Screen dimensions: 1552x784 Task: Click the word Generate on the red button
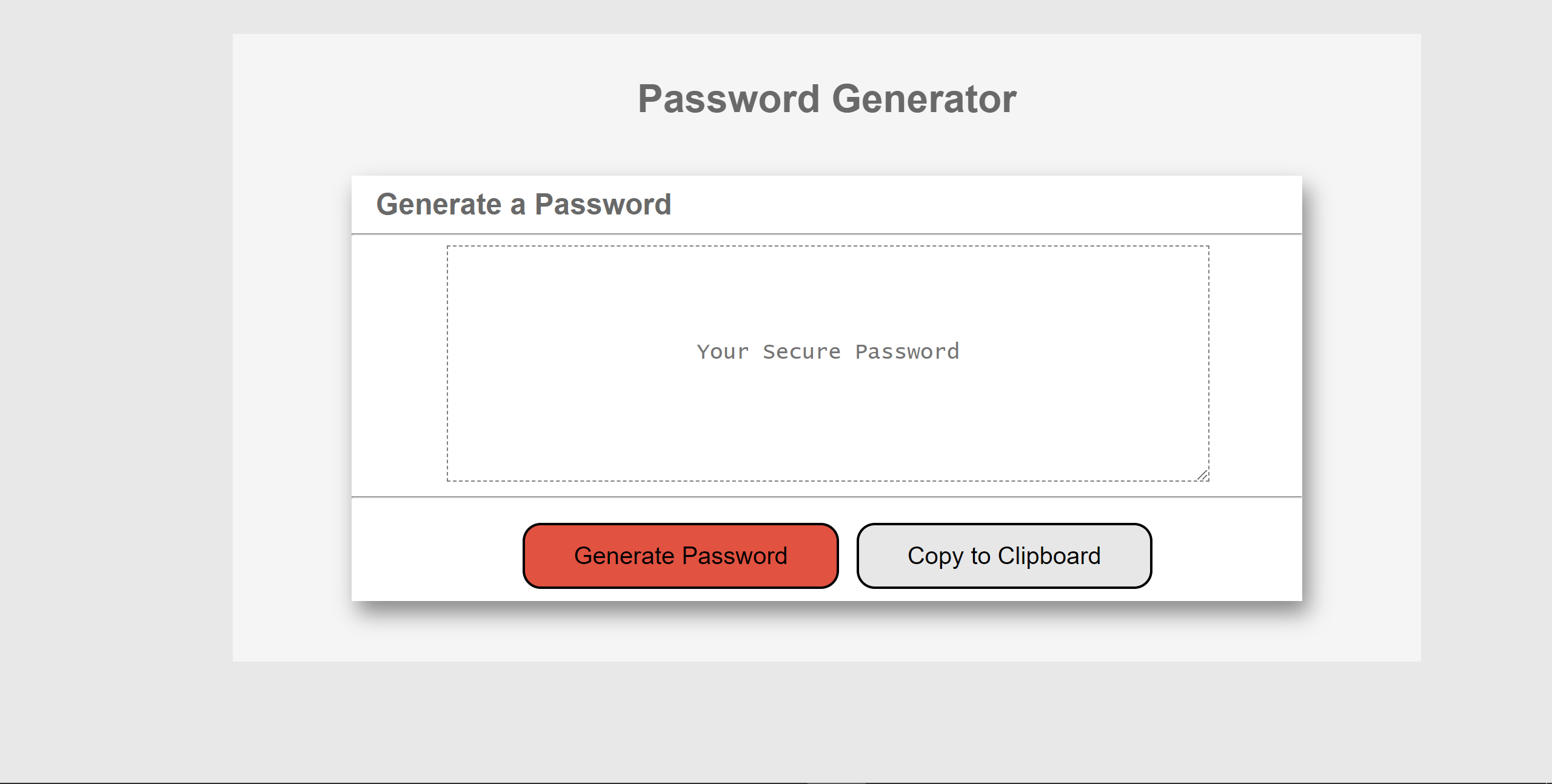624,556
